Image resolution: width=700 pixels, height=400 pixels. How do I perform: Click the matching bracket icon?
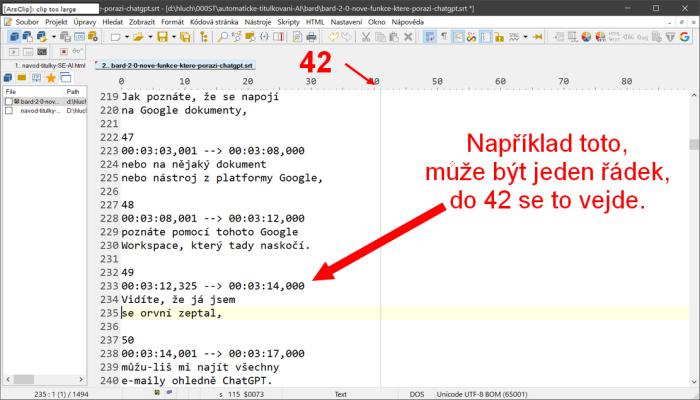point(264,37)
